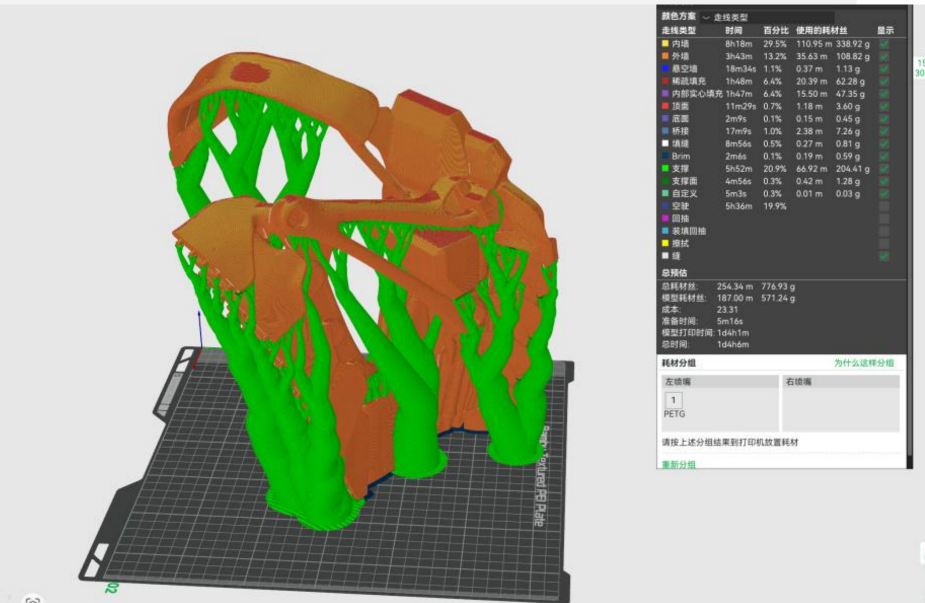
Task: Select the 桥接 color swatch
Action: click(x=665, y=131)
